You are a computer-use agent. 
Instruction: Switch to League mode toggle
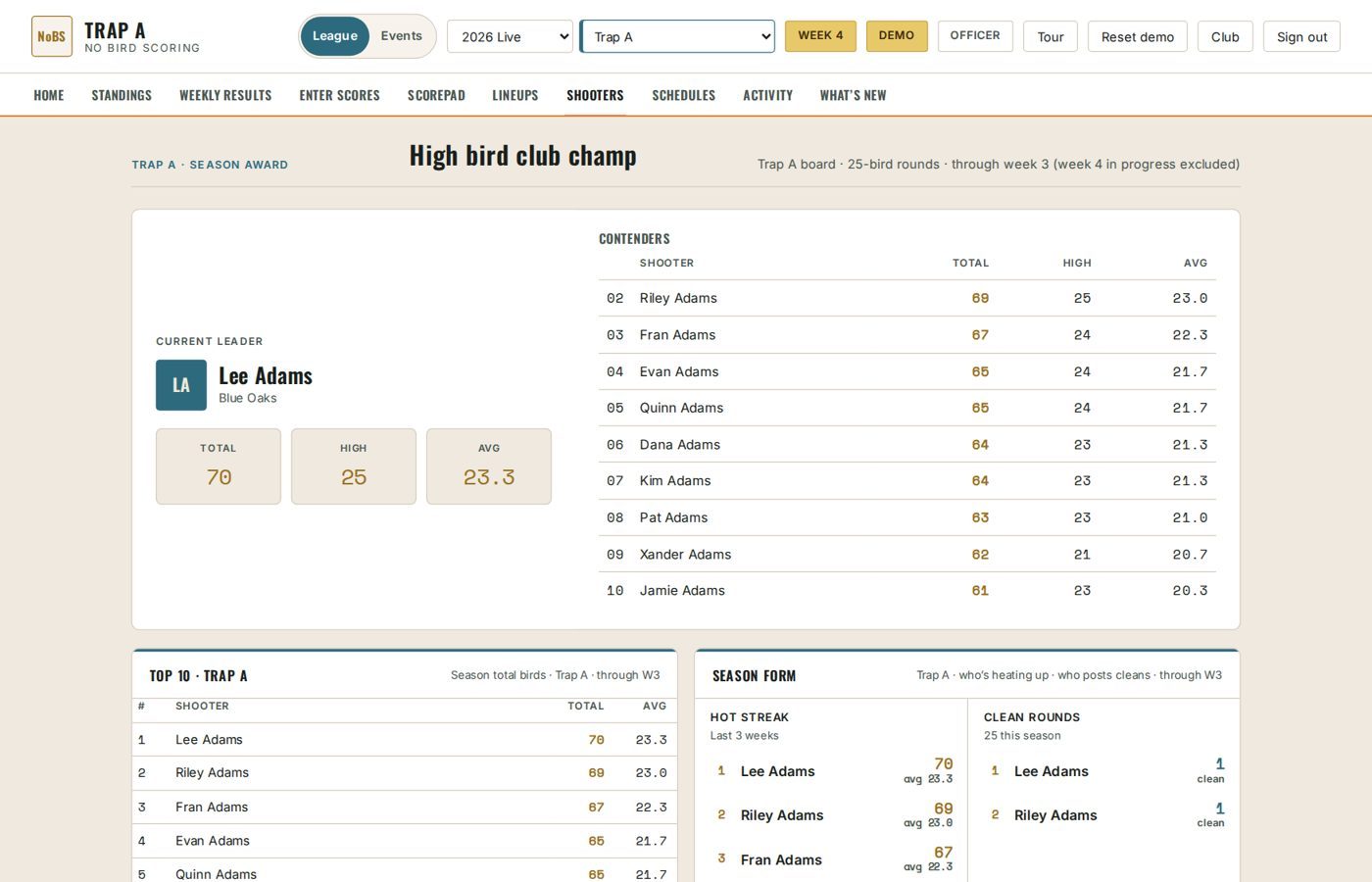coord(335,36)
